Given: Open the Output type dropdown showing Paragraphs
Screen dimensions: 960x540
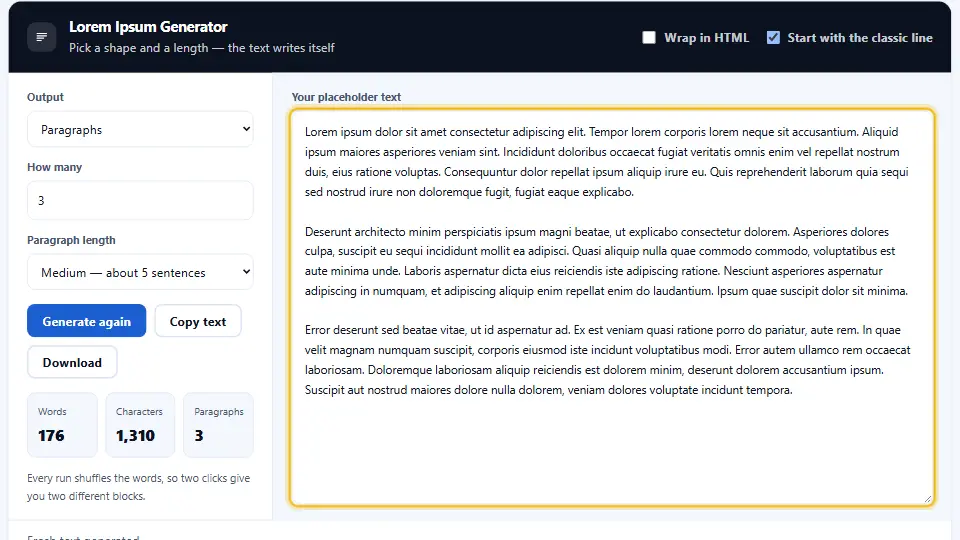Looking at the screenshot, I should pos(140,129).
